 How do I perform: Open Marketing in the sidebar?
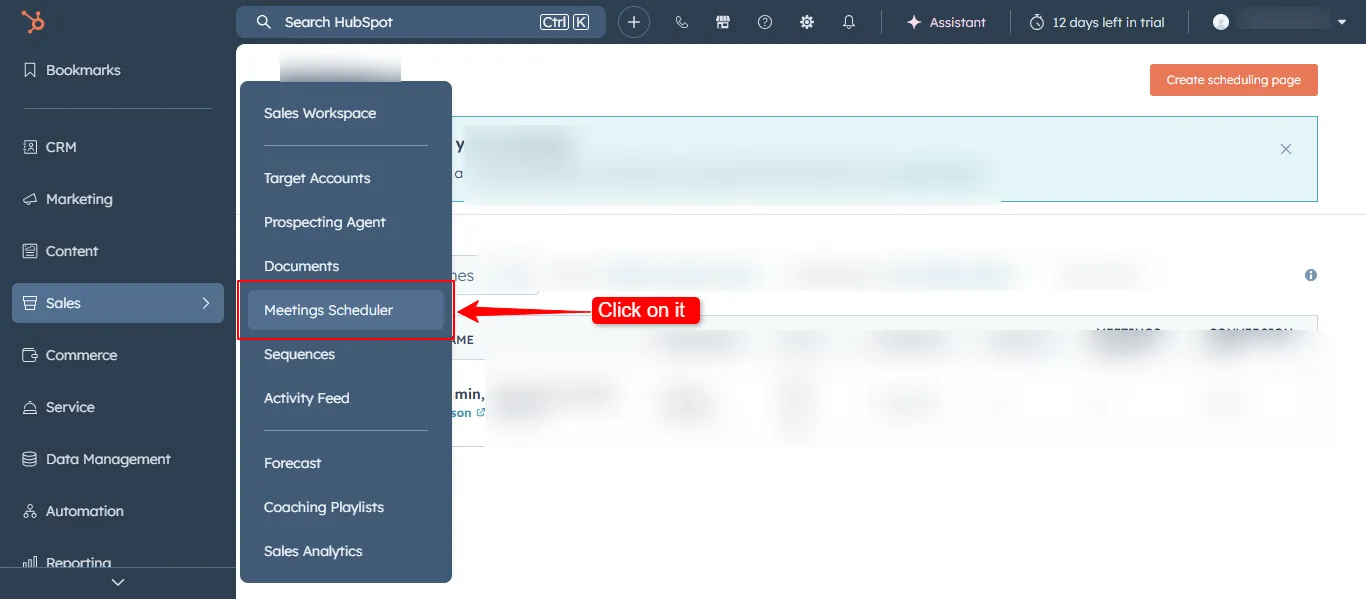click(118, 199)
